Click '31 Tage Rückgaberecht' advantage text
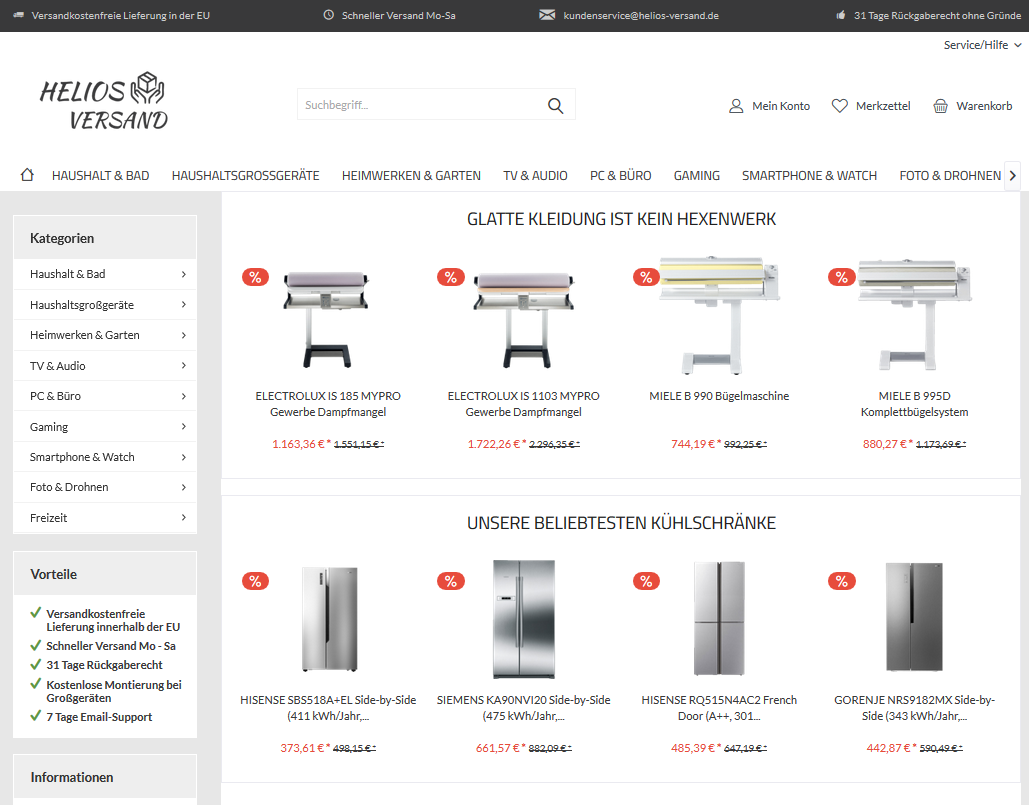Viewport: 1029px width, 805px height. [x=104, y=665]
